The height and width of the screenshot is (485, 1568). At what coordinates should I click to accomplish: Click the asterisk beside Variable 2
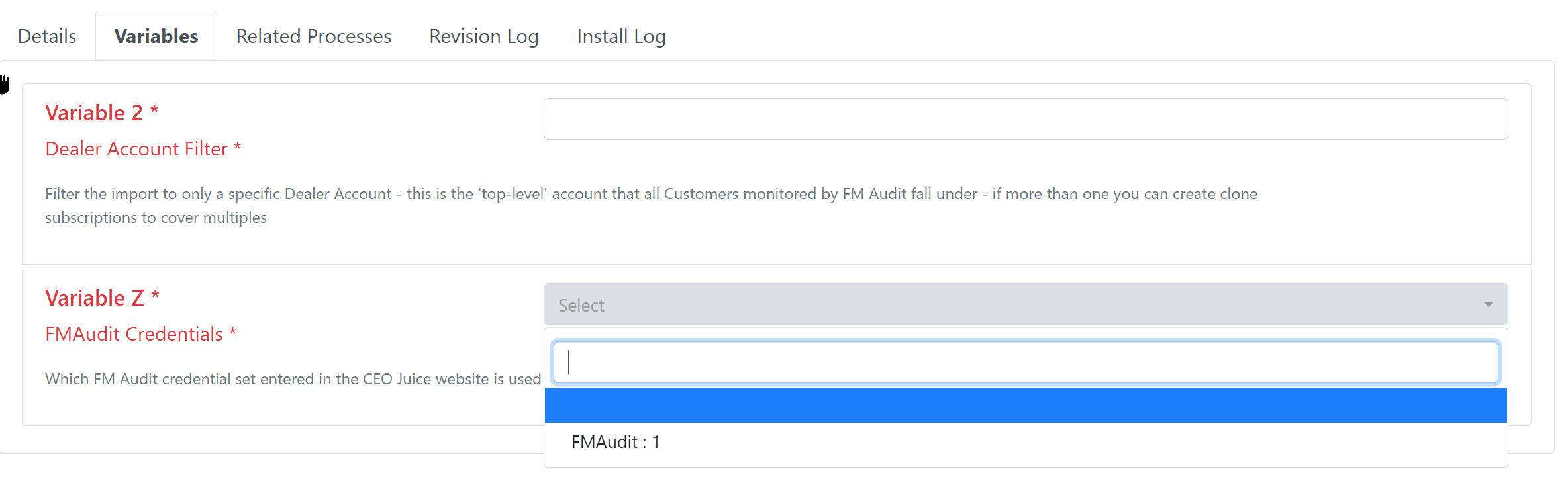click(x=154, y=110)
